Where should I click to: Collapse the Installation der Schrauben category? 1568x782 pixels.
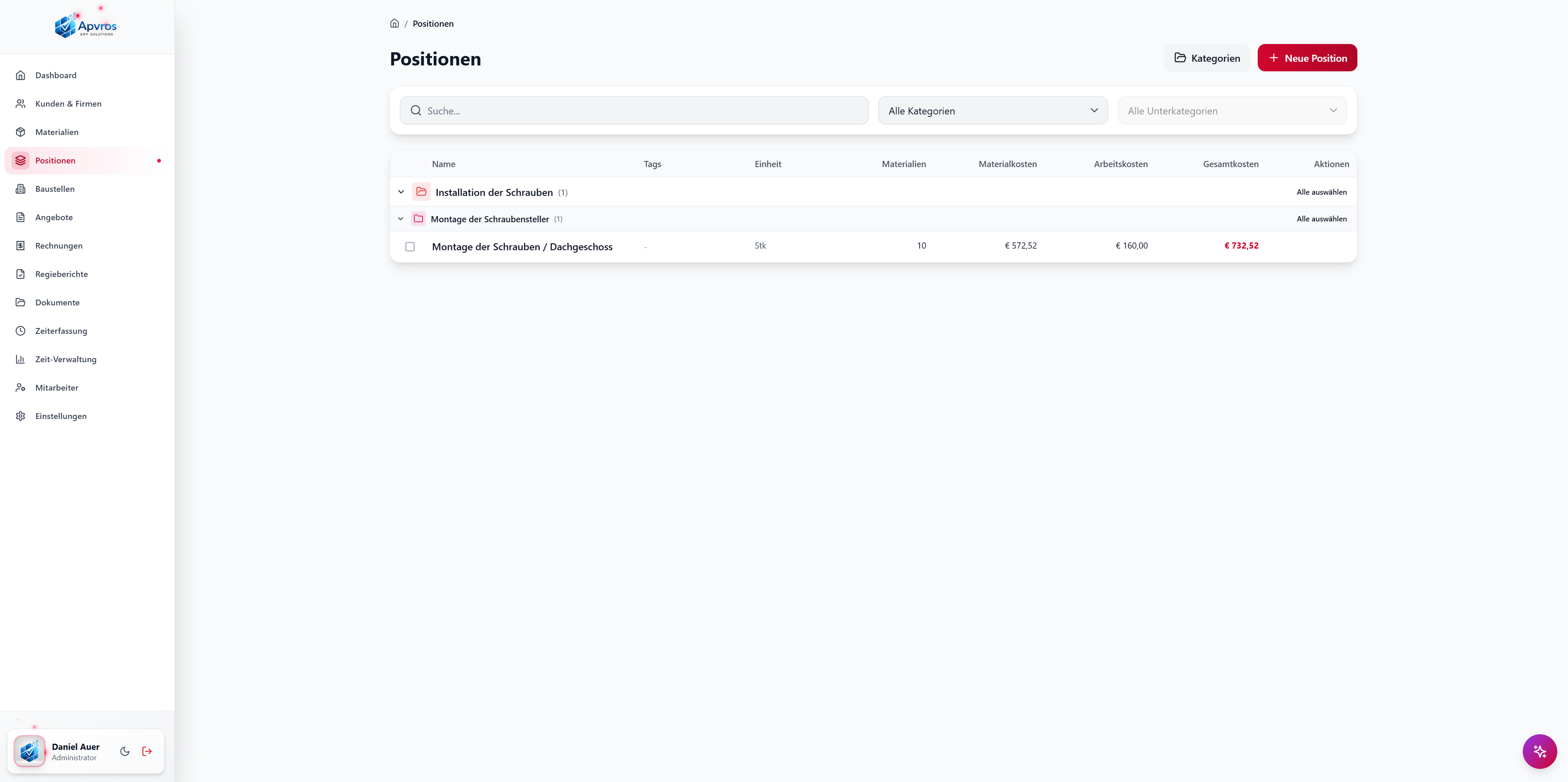pos(401,192)
